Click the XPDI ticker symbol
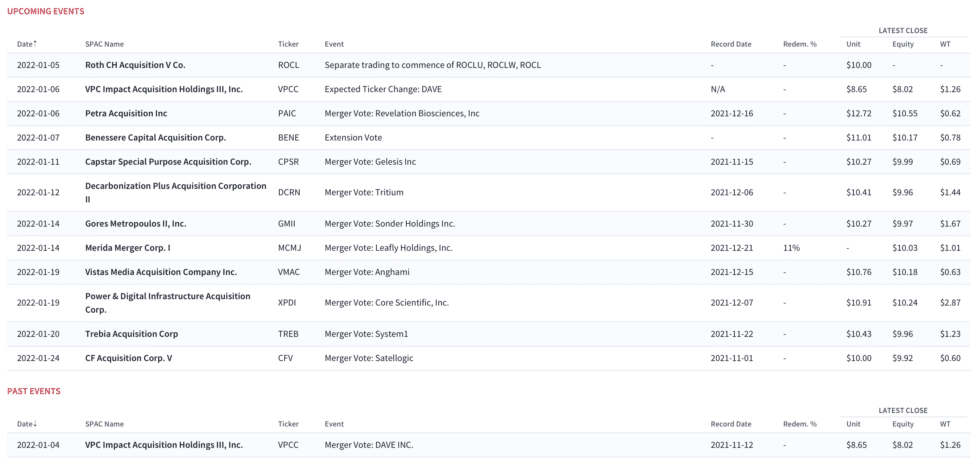Image resolution: width=980 pixels, height=461 pixels. tap(287, 303)
